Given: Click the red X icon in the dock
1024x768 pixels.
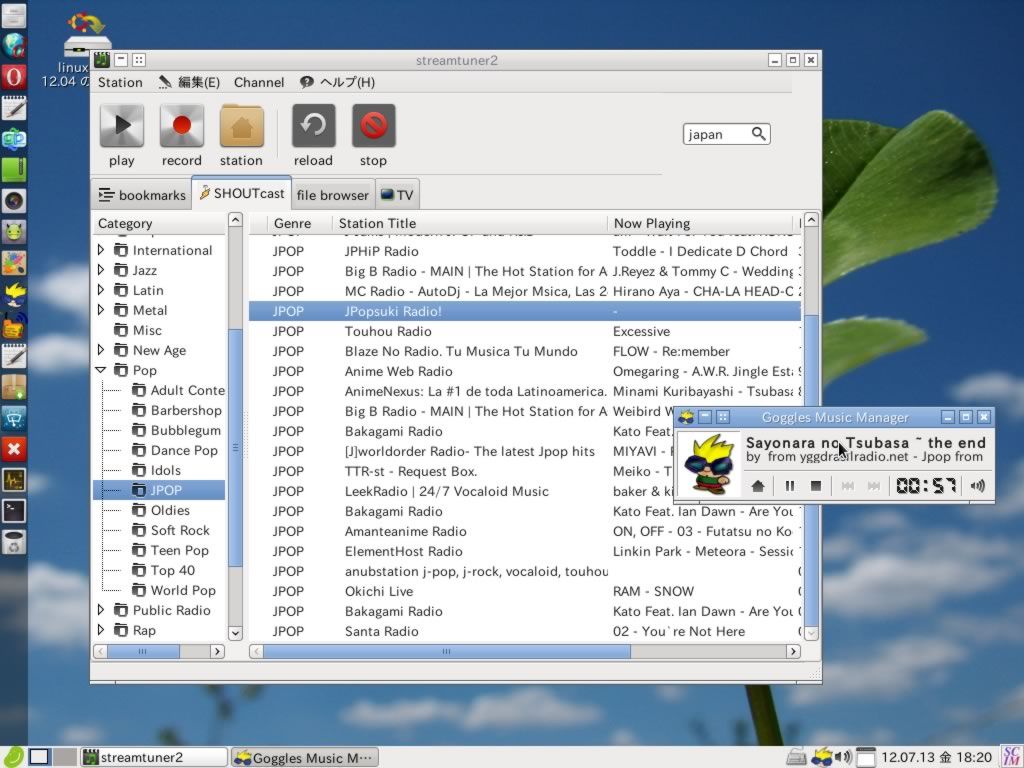Looking at the screenshot, I should 14,449.
